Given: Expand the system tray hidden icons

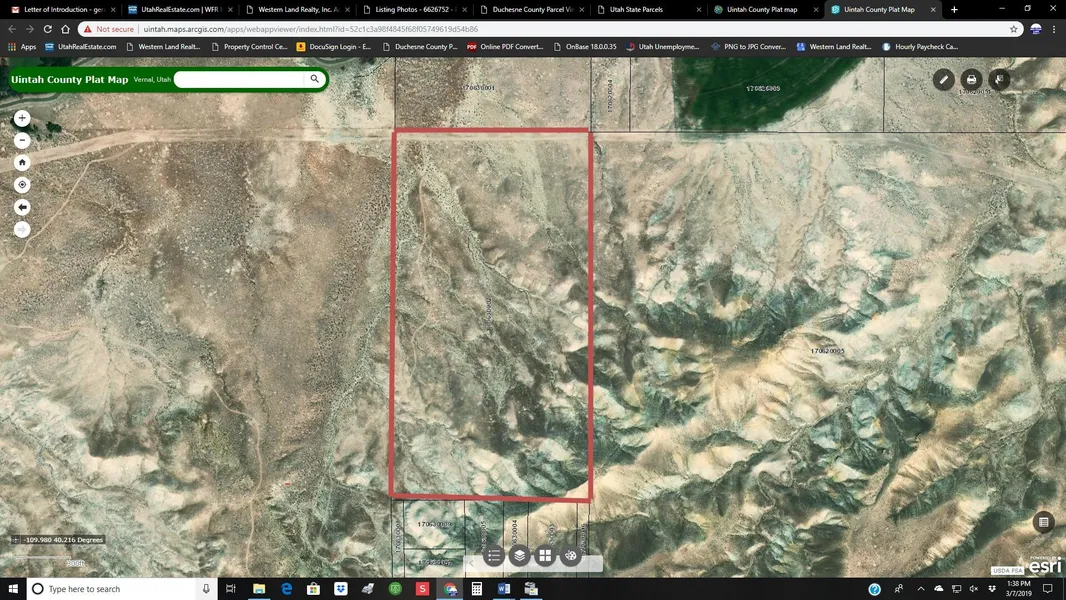Looking at the screenshot, I should pos(919,589).
